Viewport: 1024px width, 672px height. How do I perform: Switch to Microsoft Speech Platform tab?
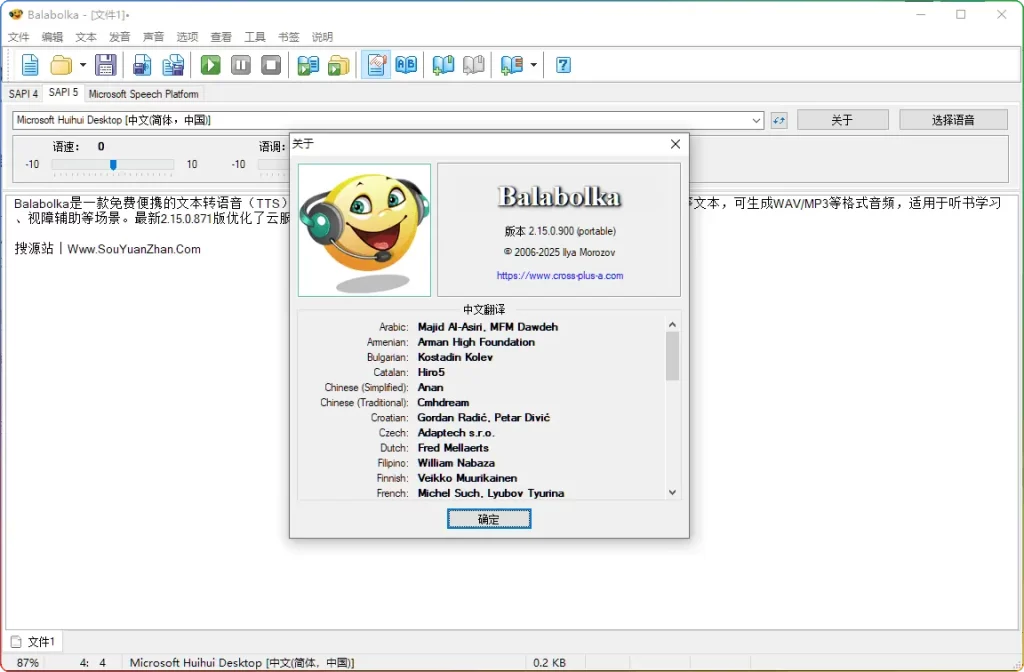click(144, 94)
